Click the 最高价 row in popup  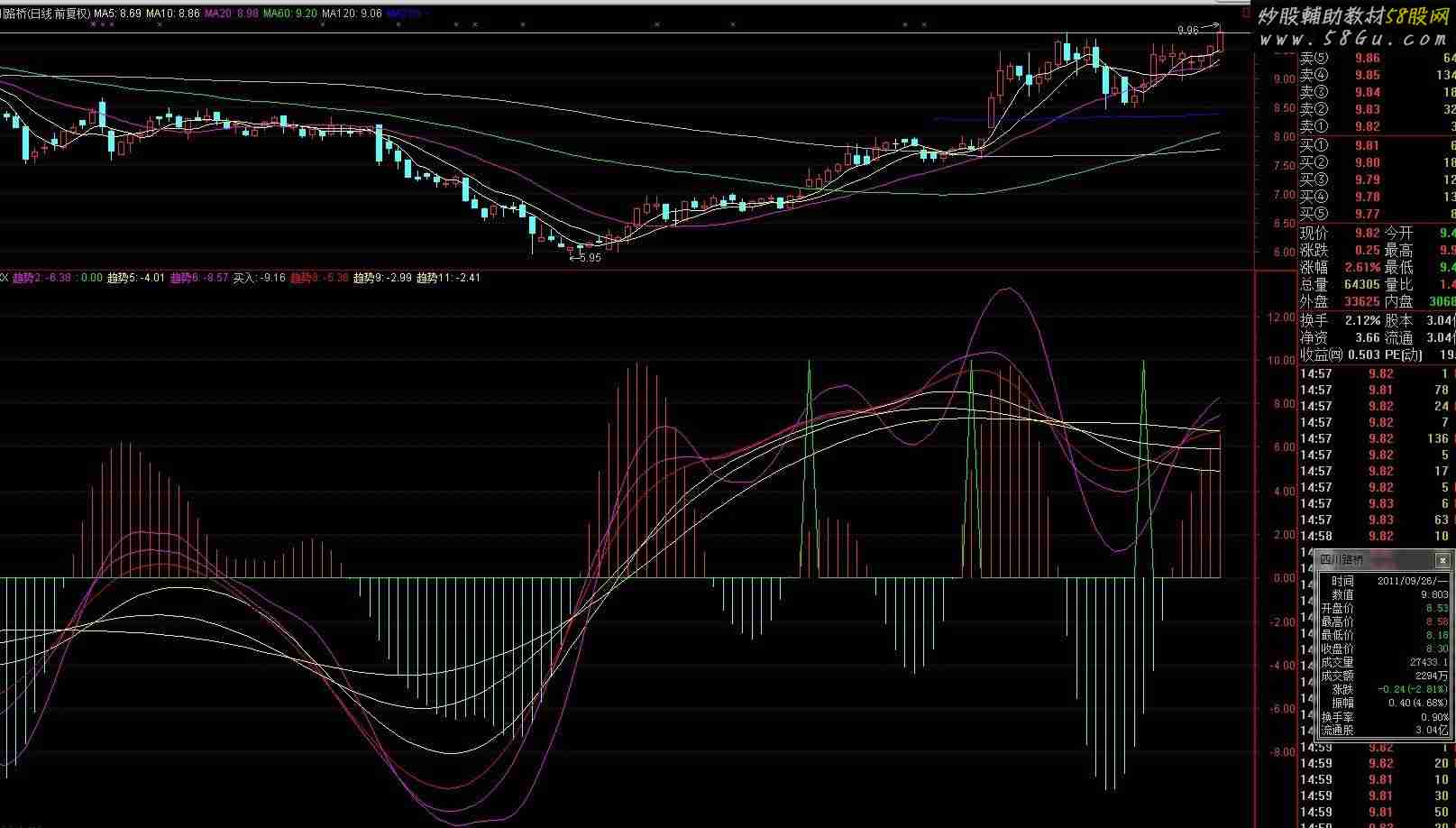pos(1384,621)
